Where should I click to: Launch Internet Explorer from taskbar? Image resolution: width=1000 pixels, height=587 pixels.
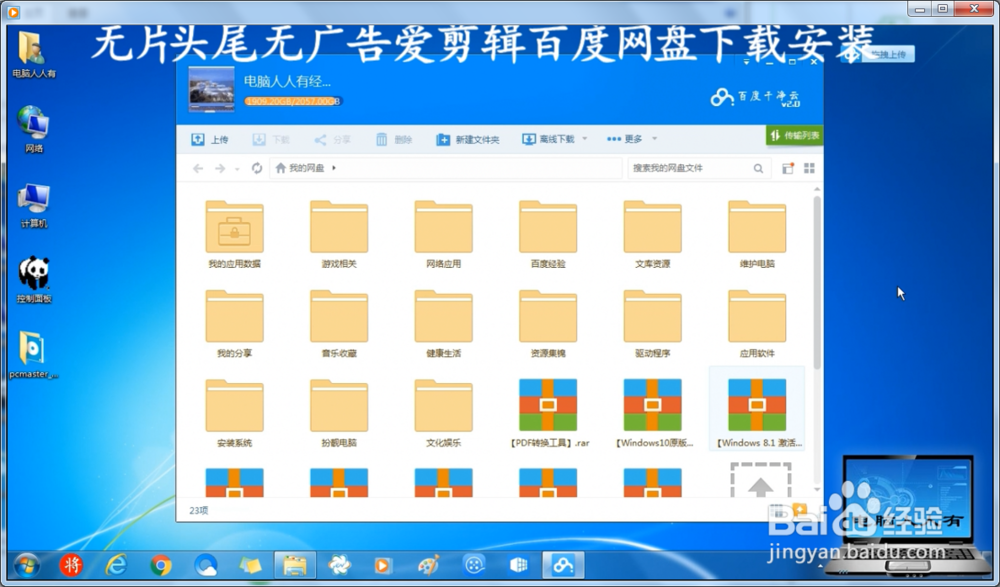pyautogui.click(x=116, y=565)
